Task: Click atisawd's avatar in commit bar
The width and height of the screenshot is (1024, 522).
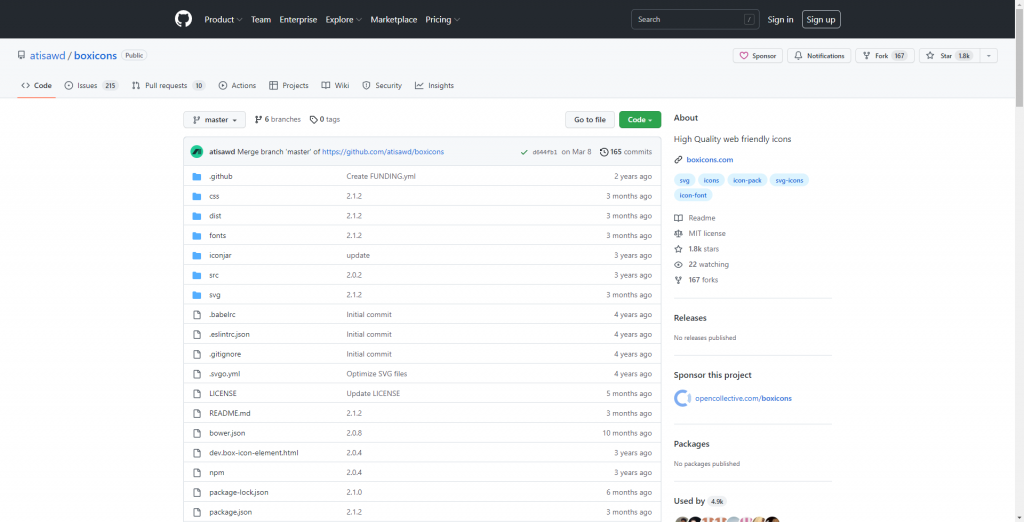Action: (x=197, y=152)
